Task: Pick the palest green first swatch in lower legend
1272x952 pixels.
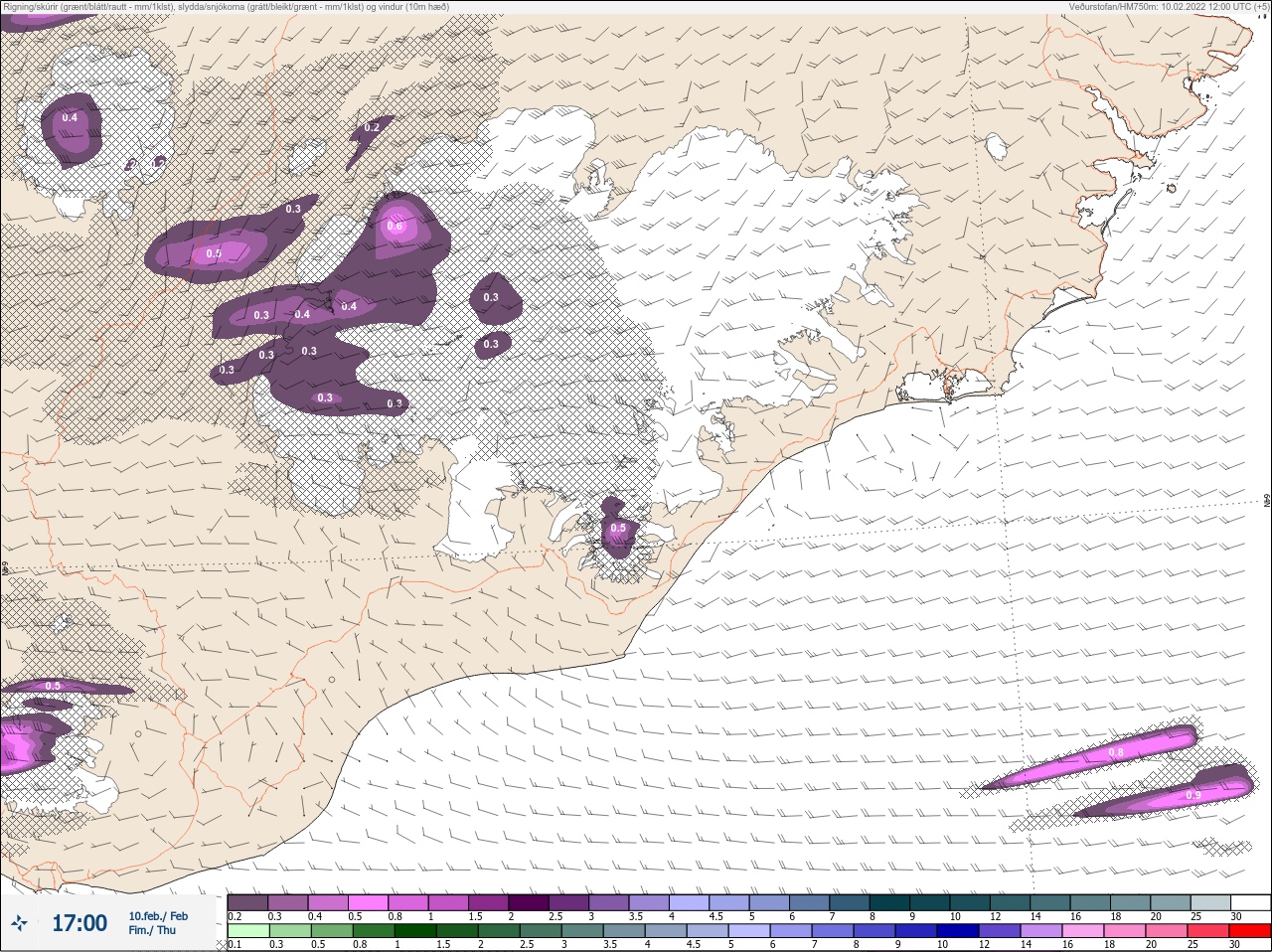Action: click(248, 931)
